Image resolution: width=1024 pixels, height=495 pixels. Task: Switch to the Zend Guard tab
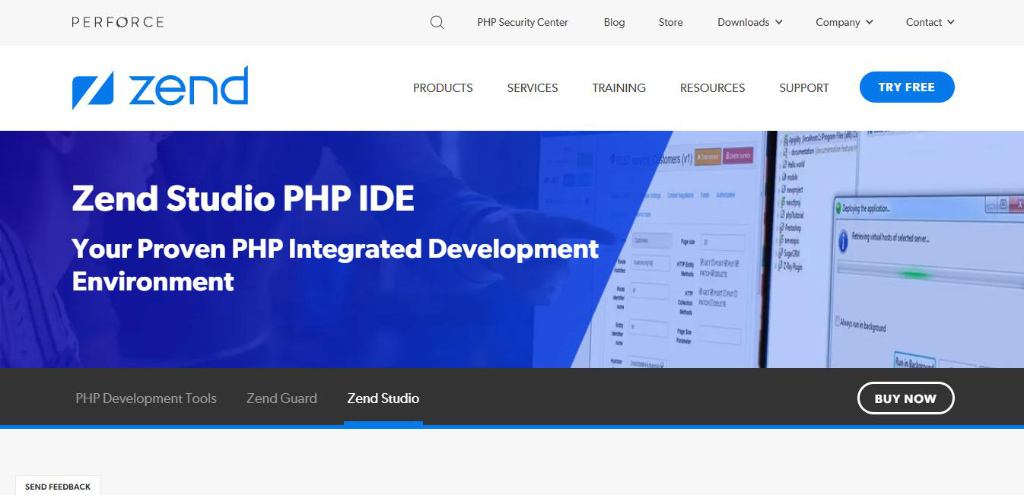pos(281,398)
